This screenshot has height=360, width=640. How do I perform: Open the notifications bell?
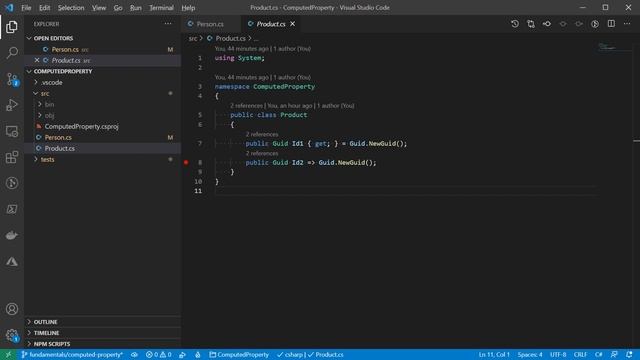[x=629, y=355]
